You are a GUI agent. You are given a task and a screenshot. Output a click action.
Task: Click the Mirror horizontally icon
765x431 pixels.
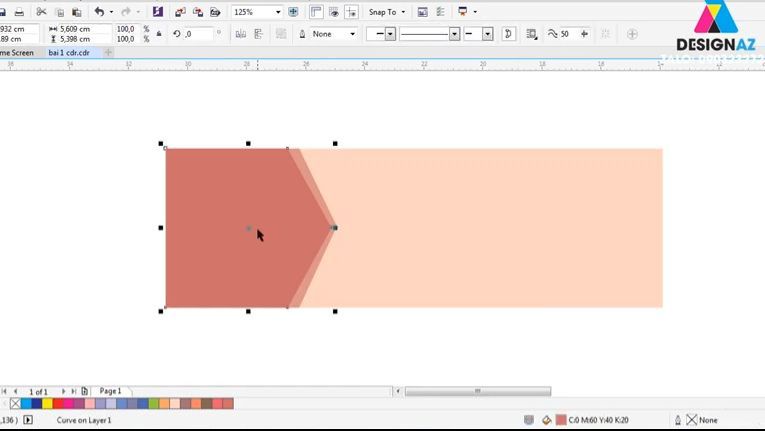[x=240, y=34]
